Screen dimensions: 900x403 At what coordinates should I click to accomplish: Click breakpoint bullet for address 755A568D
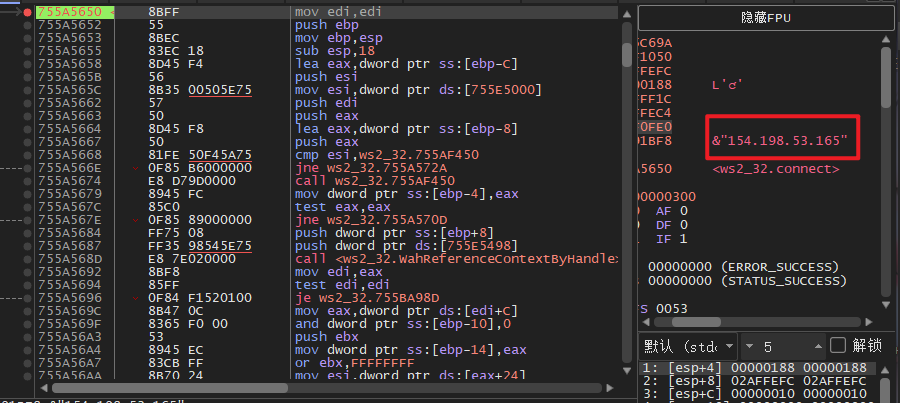point(27,259)
